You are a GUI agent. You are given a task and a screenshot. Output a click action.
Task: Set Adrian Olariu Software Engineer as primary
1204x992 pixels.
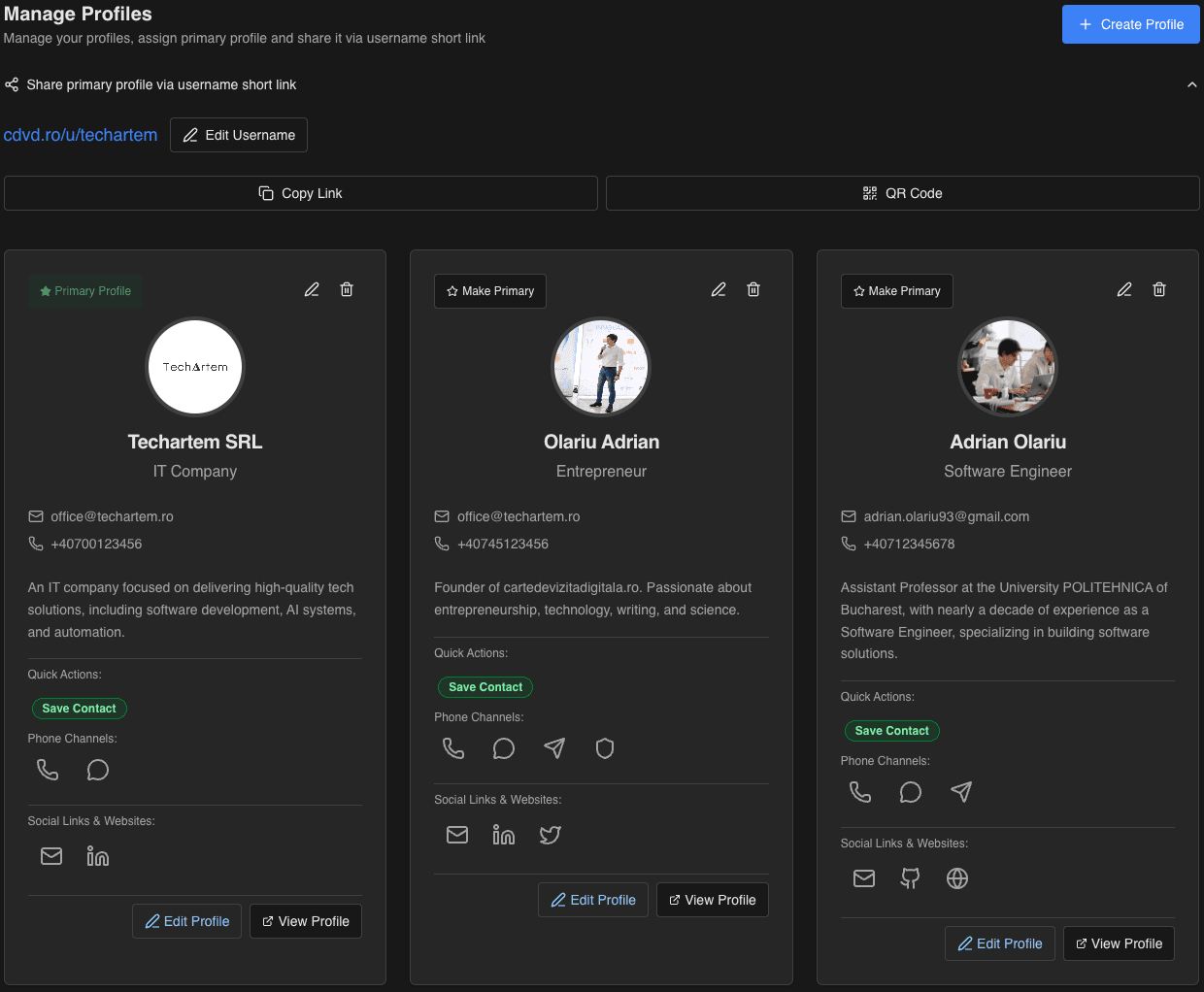pyautogui.click(x=896, y=291)
